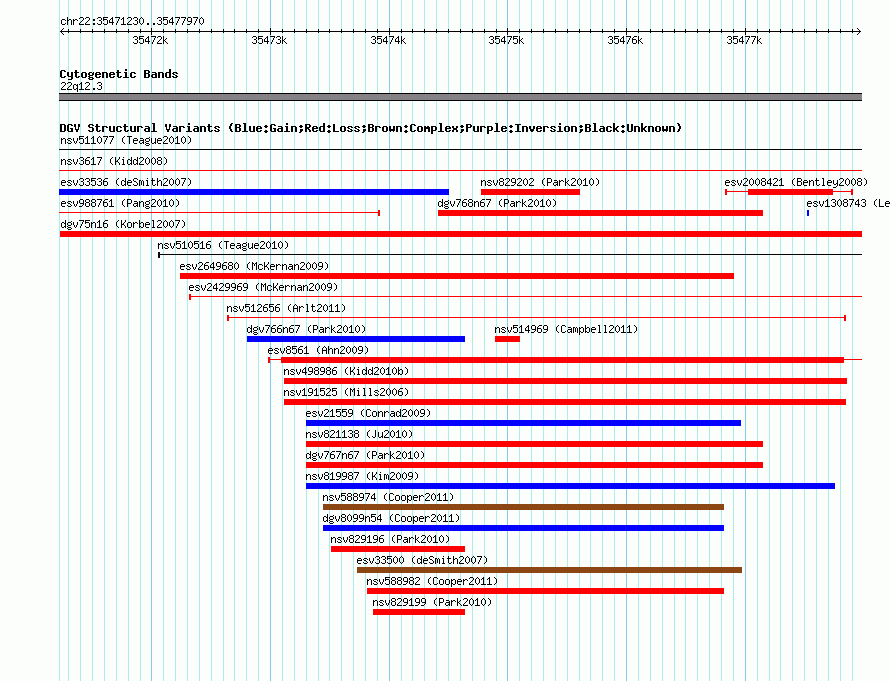The image size is (890, 681).
Task: Click the 35477k ruler position label
Action: [x=744, y=40]
